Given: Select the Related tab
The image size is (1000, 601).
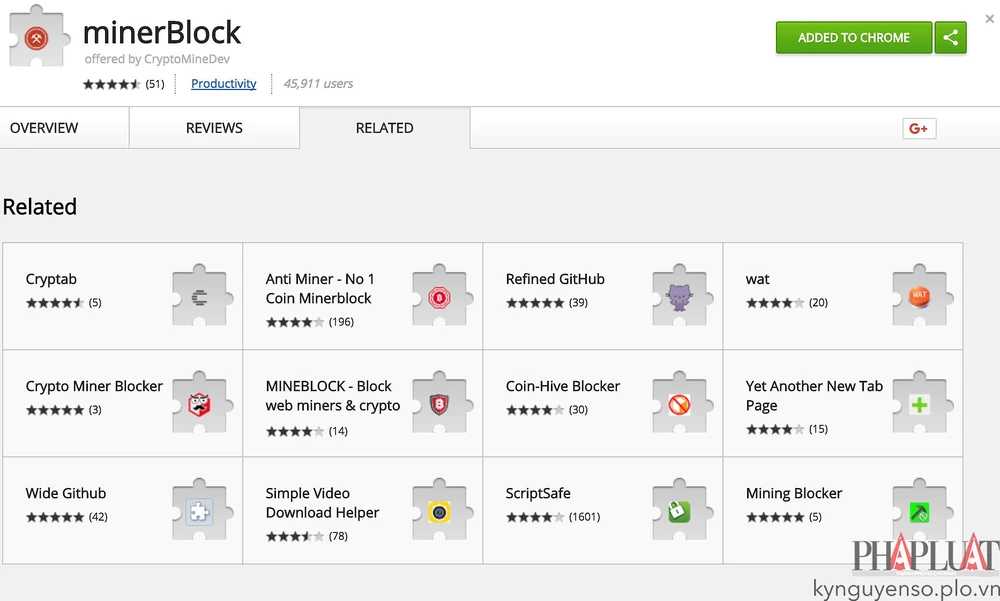Looking at the screenshot, I should (x=384, y=128).
